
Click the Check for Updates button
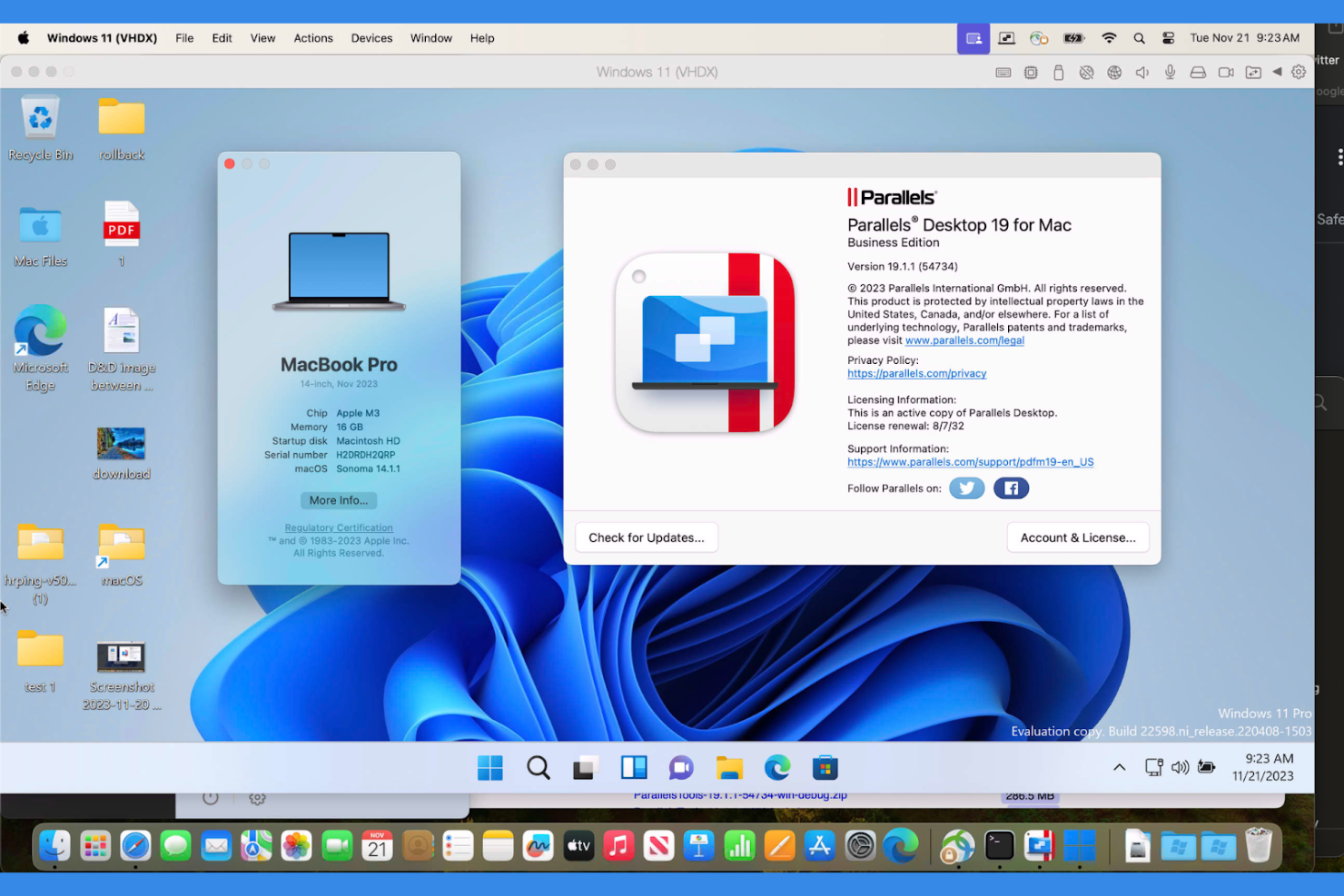click(x=646, y=537)
